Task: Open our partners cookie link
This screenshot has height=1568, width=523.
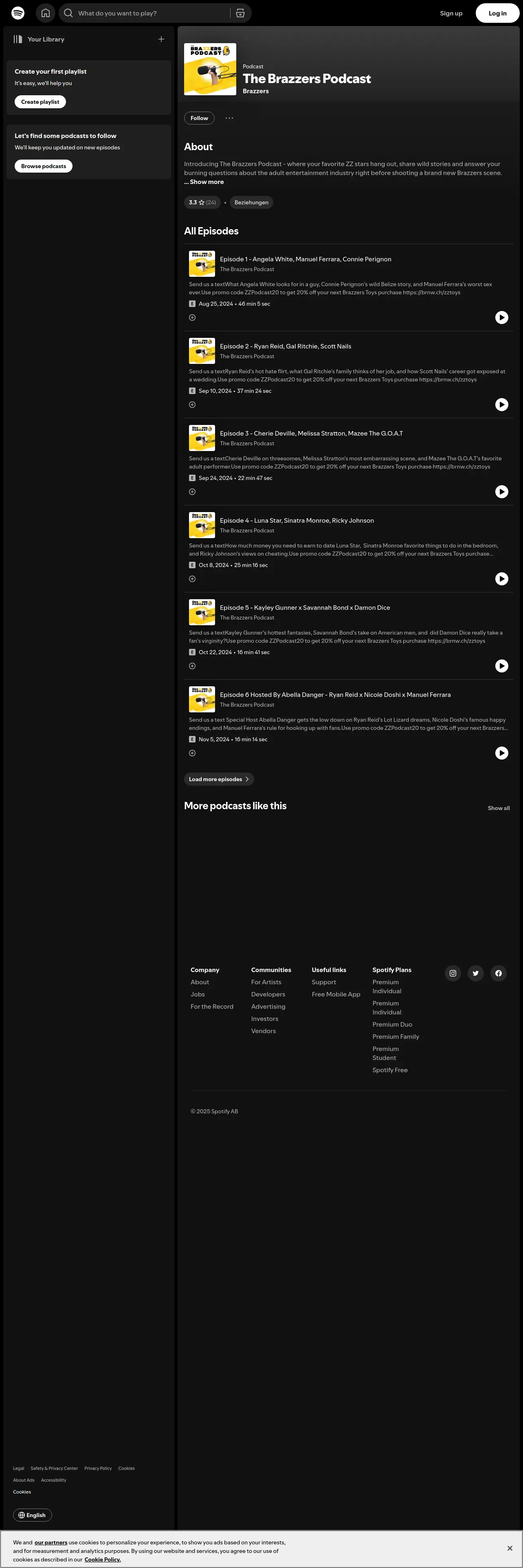Action: pos(51,1542)
